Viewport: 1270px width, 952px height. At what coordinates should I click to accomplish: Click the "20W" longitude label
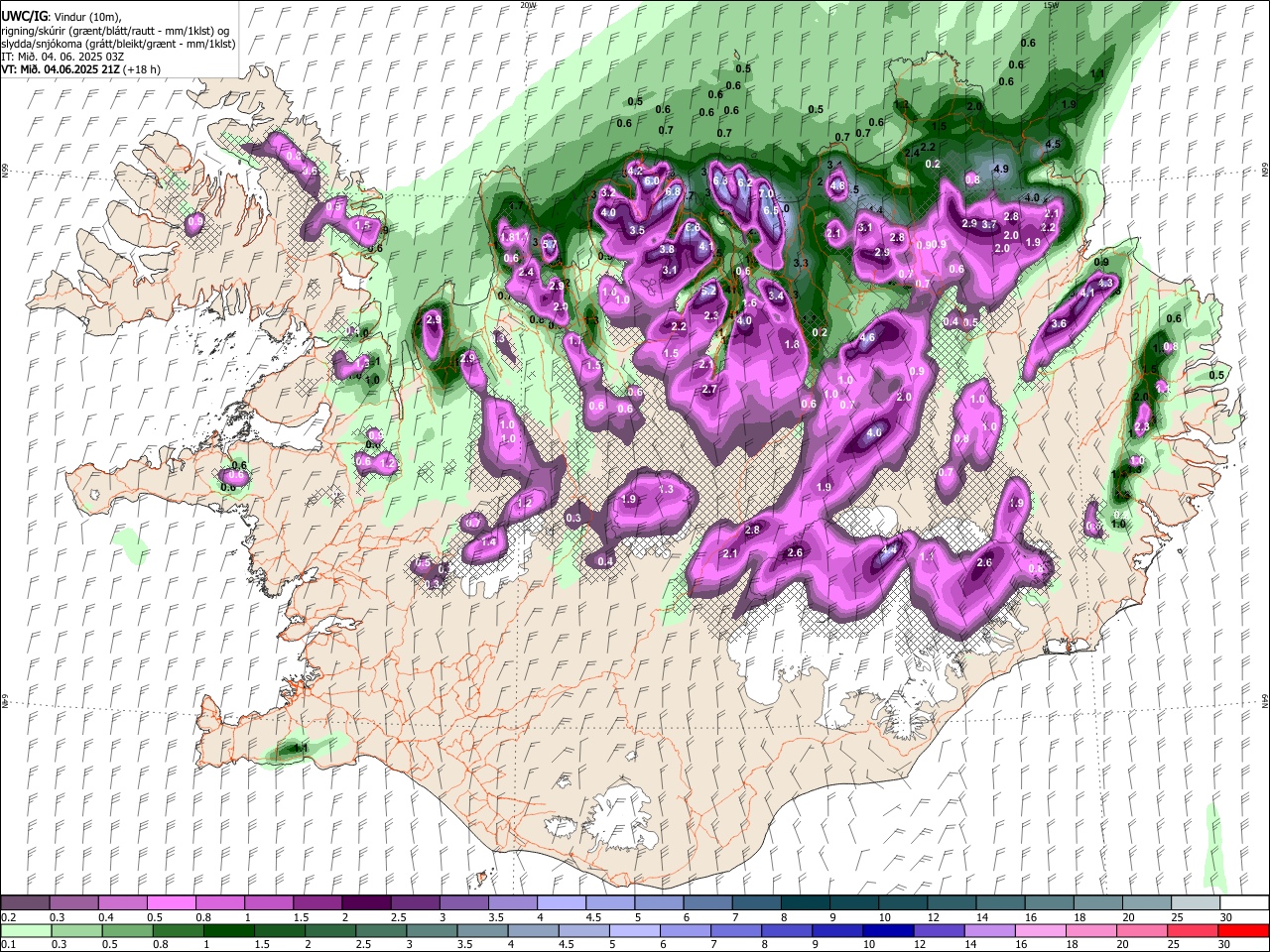coord(528,5)
